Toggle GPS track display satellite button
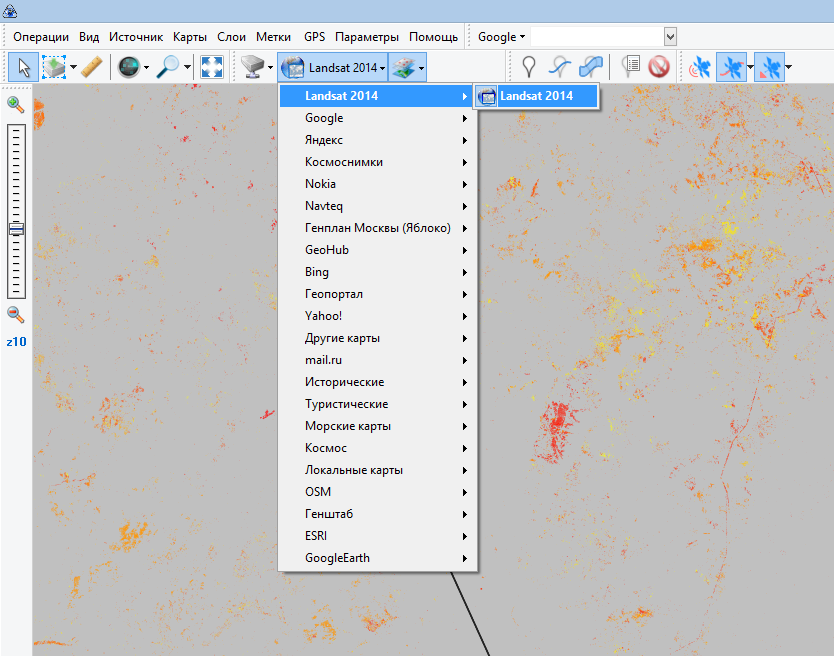The height and width of the screenshot is (656, 834). [732, 67]
